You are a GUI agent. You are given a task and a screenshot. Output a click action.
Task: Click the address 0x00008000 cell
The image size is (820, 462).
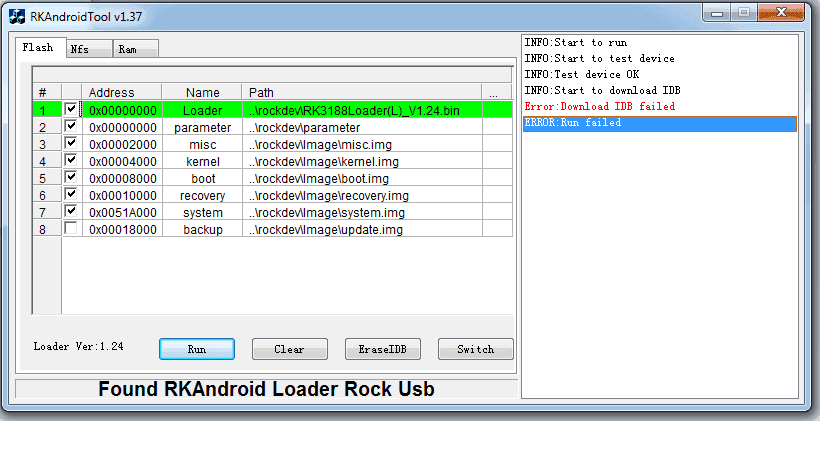click(x=122, y=178)
